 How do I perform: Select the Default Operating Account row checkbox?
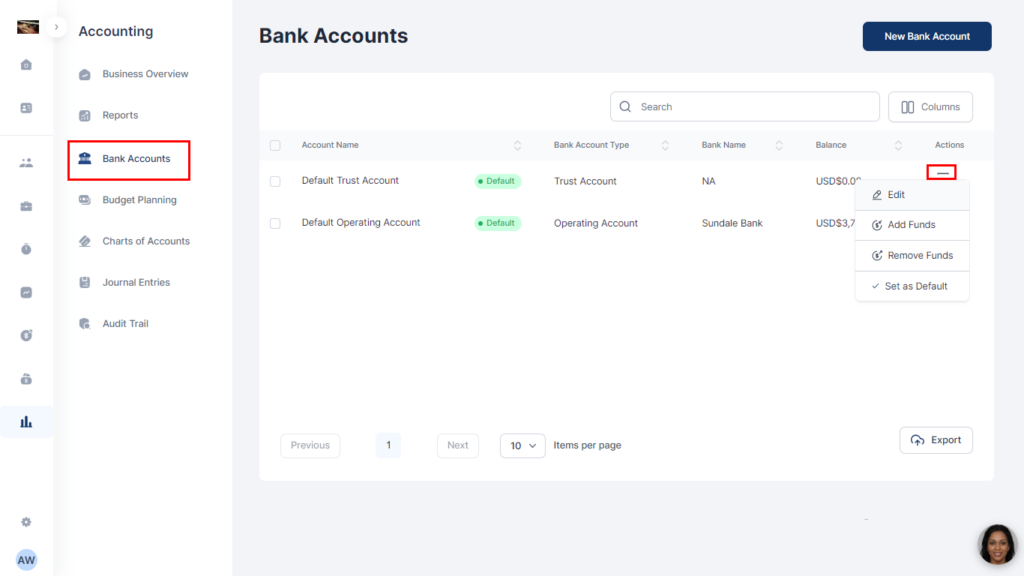(275, 223)
